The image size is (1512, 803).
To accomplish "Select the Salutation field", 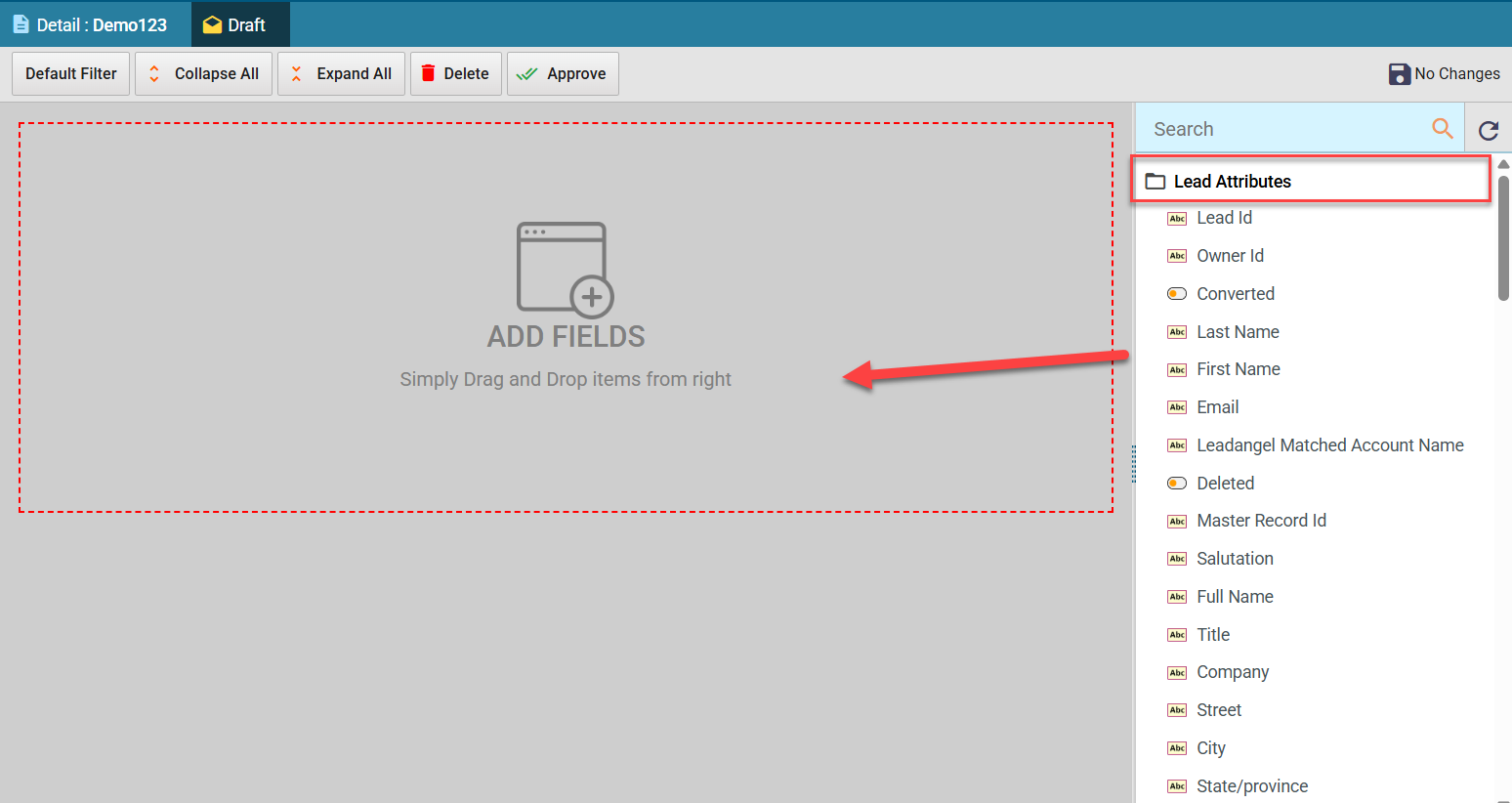I will point(1235,559).
